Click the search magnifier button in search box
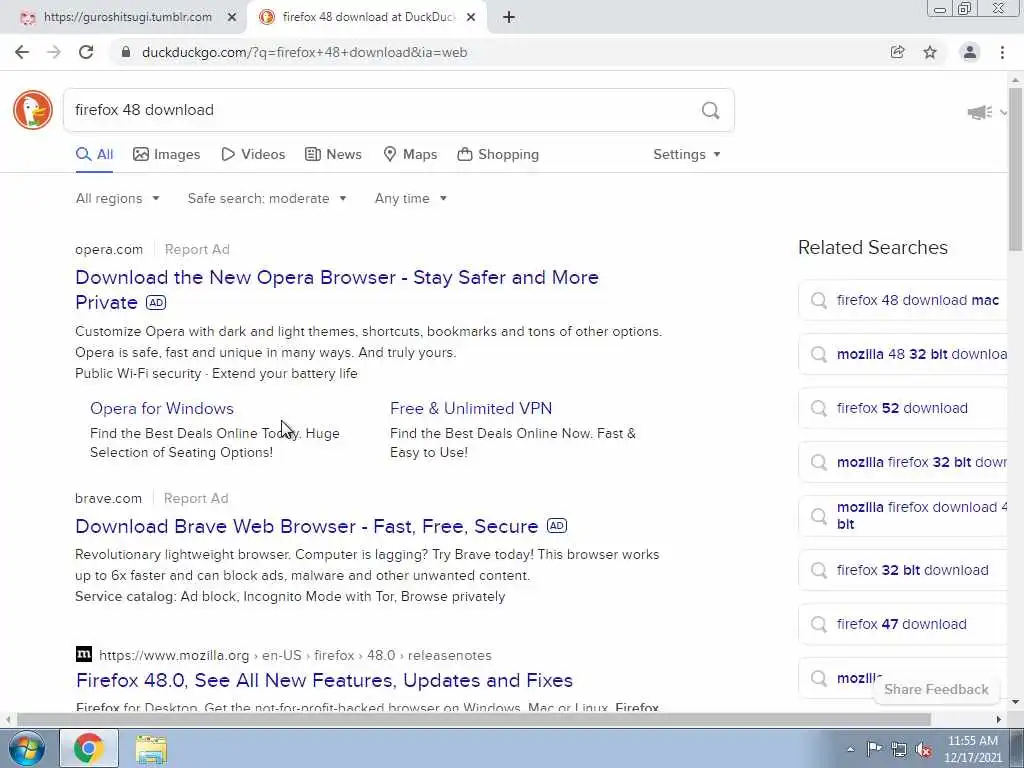Screen dimensions: 1024x768 [711, 110]
